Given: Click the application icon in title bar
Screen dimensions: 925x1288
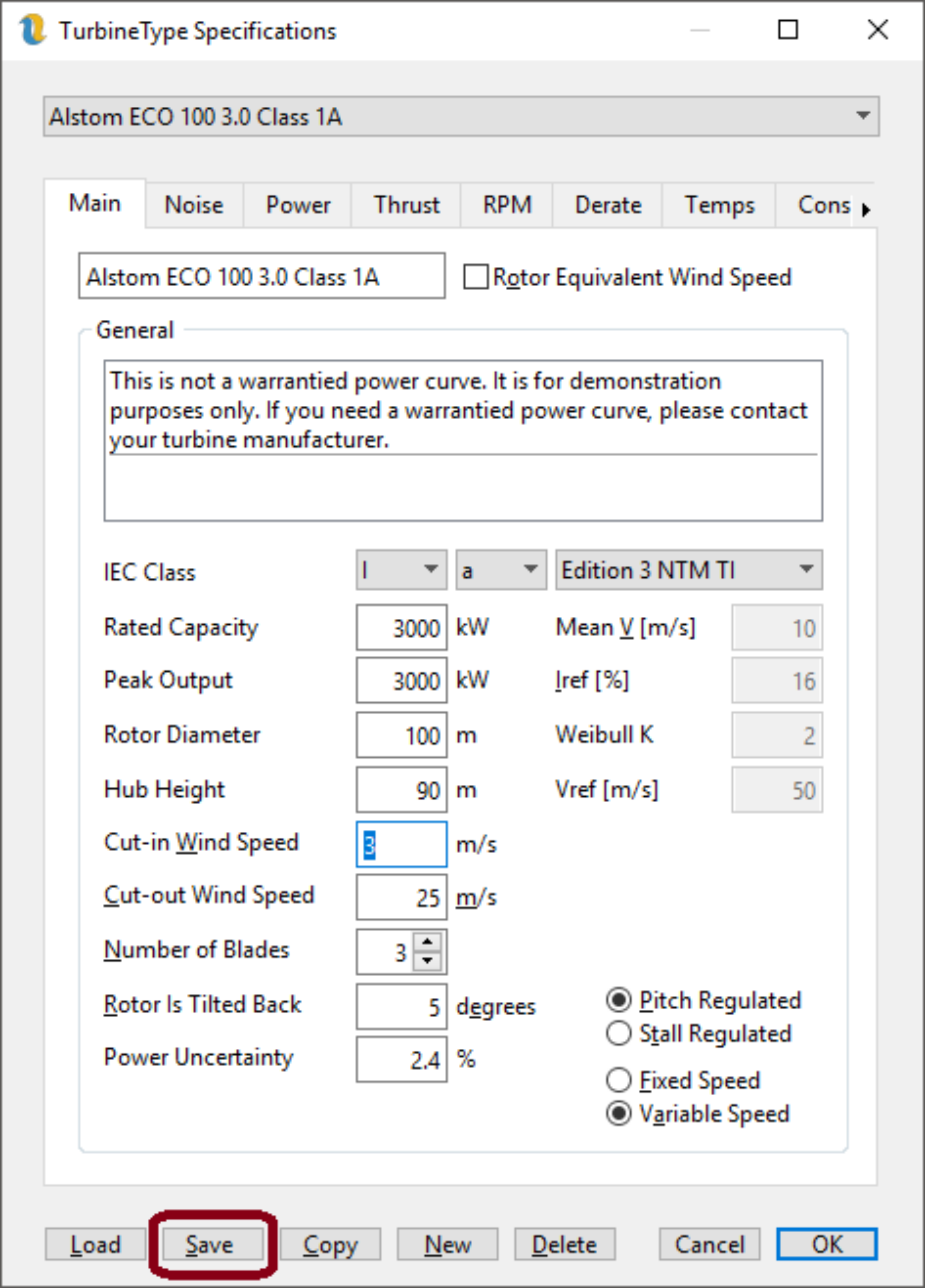Looking at the screenshot, I should pos(32,29).
